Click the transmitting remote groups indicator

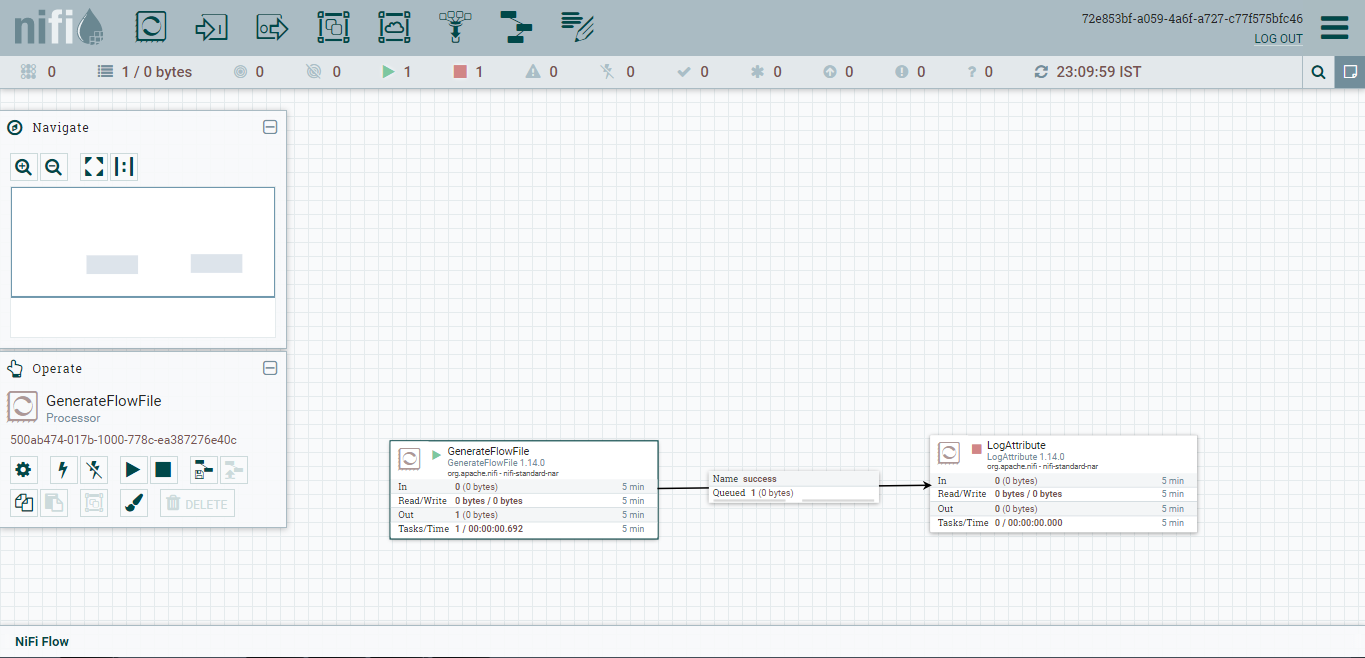(x=248, y=72)
